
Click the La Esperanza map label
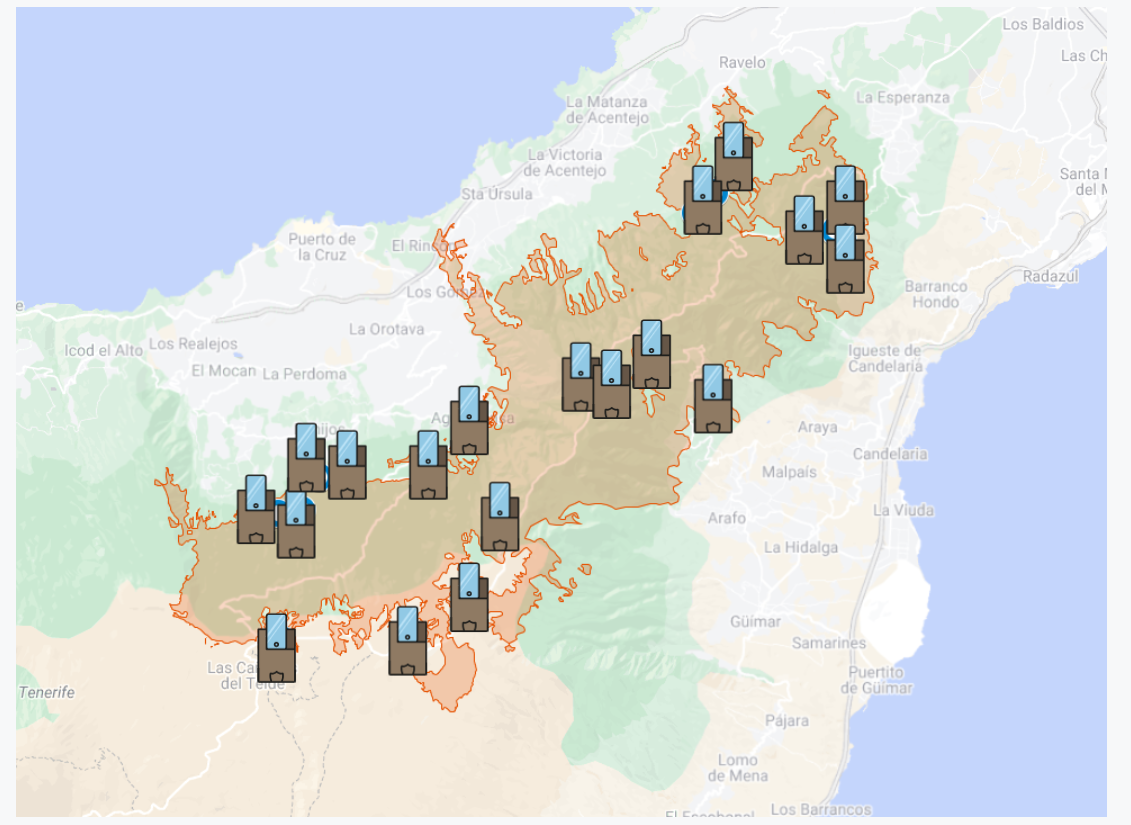click(x=903, y=97)
